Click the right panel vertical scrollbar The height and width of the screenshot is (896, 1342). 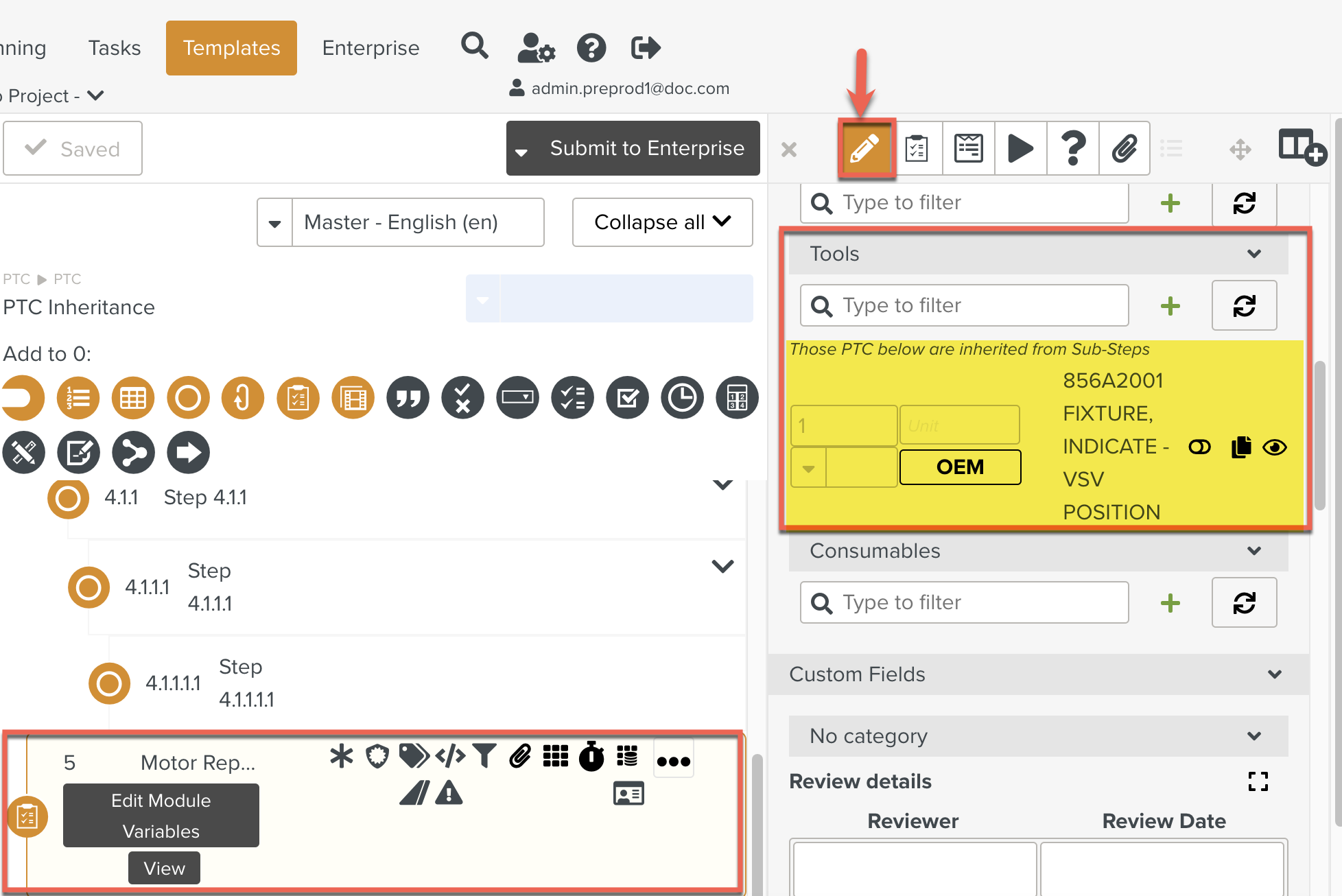click(x=1319, y=435)
